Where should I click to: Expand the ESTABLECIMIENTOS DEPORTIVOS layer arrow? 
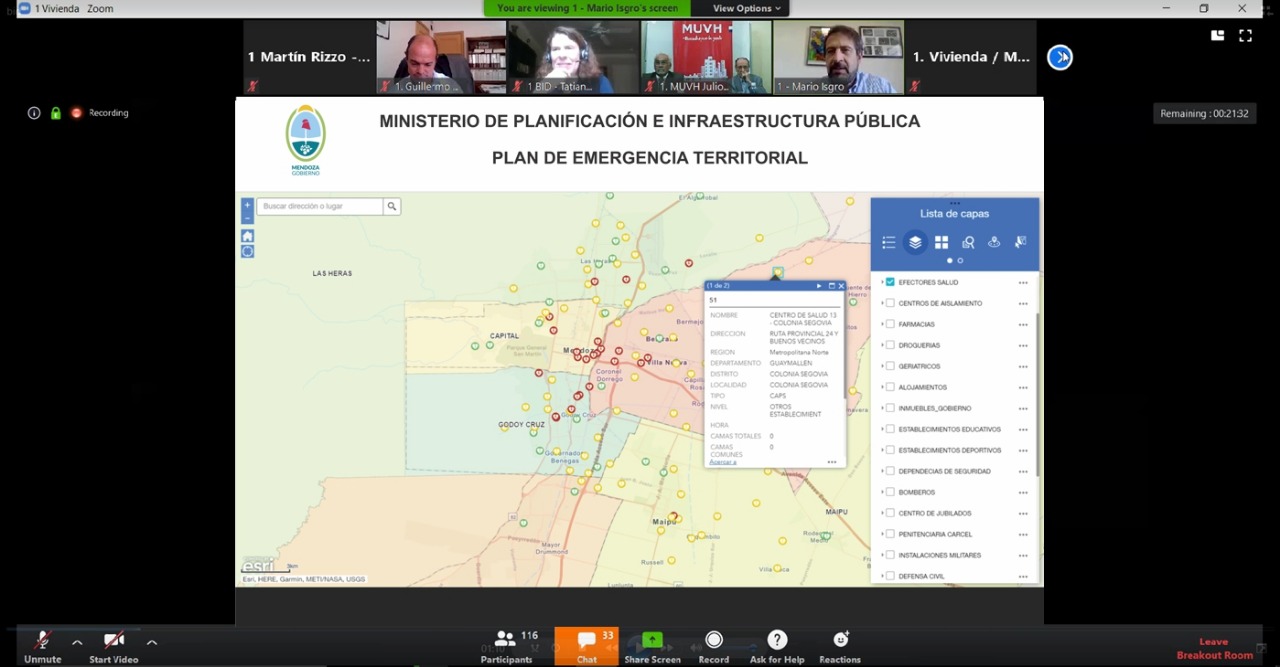(881, 450)
